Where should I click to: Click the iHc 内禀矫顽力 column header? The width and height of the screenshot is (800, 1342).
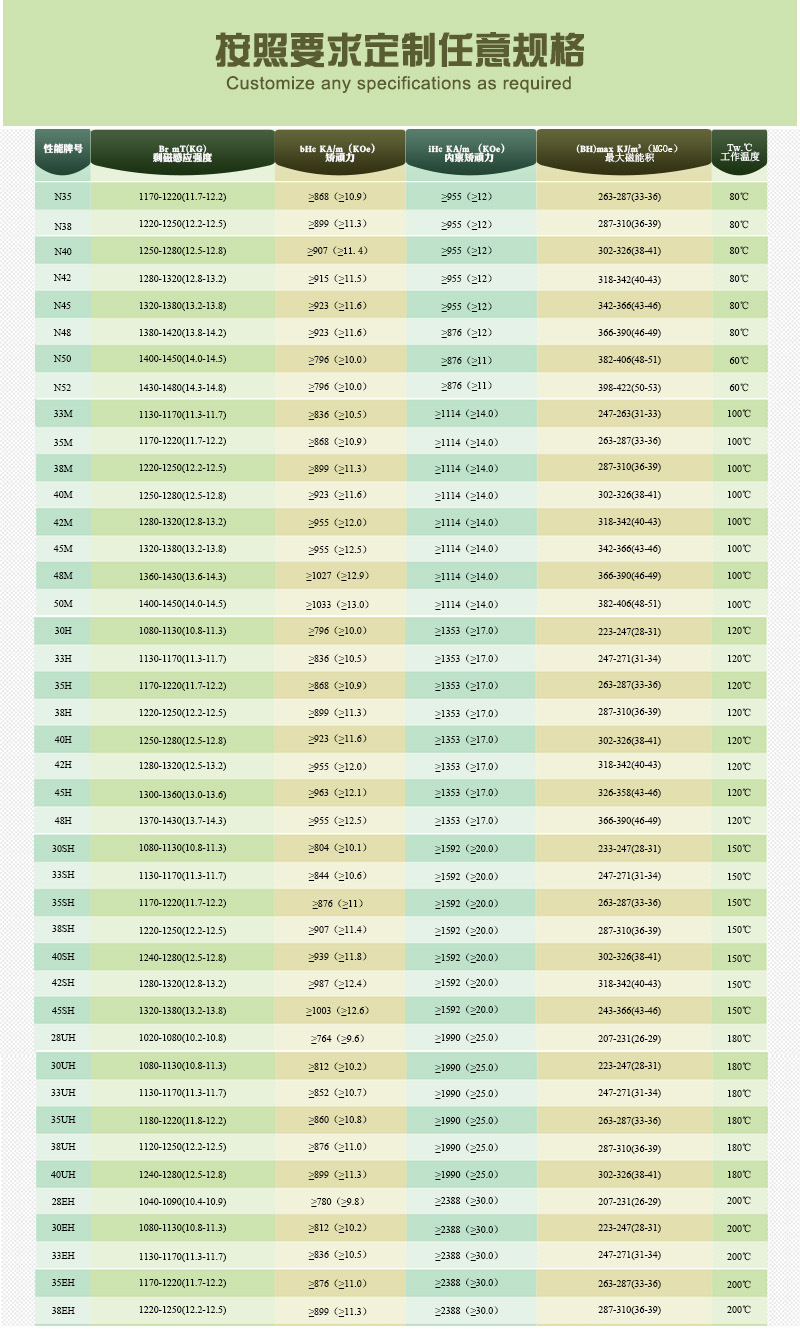470,153
